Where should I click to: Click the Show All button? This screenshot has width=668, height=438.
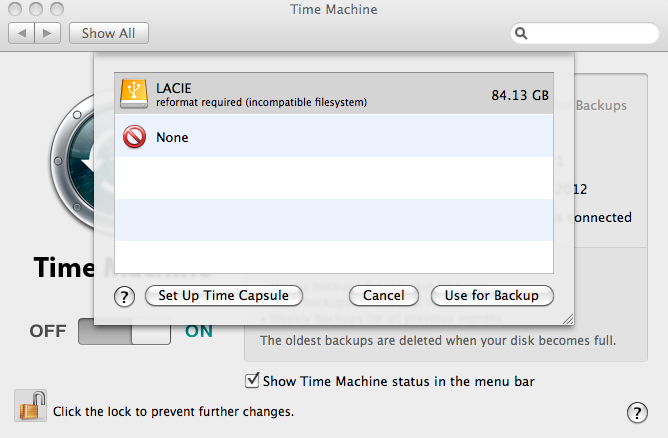(108, 33)
